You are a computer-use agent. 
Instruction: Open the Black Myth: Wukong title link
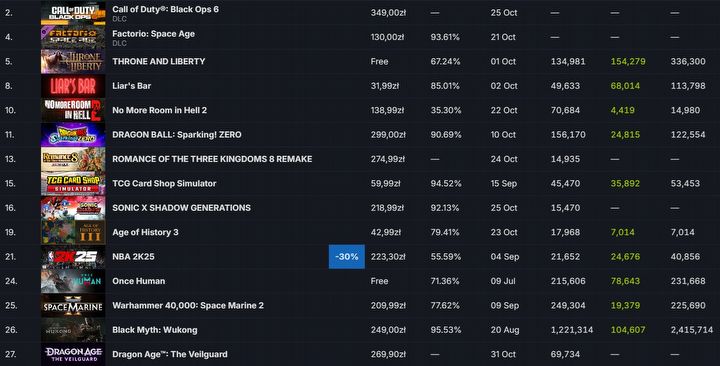pyautogui.click(x=155, y=330)
